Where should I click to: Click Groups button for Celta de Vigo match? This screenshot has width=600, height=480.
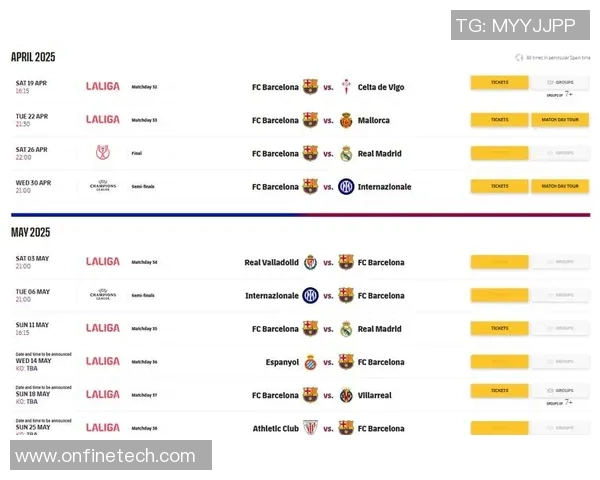coord(559,83)
